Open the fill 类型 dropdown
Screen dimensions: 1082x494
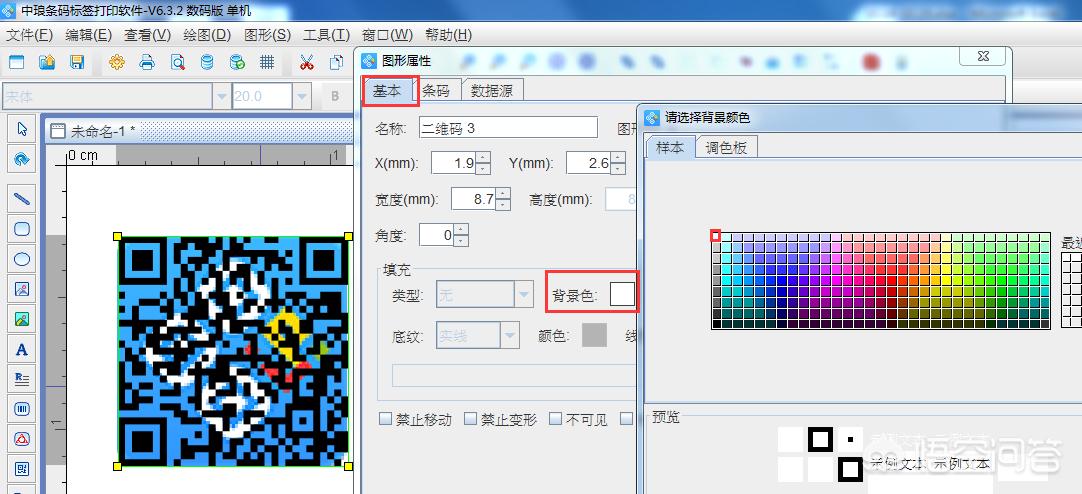coord(524,295)
